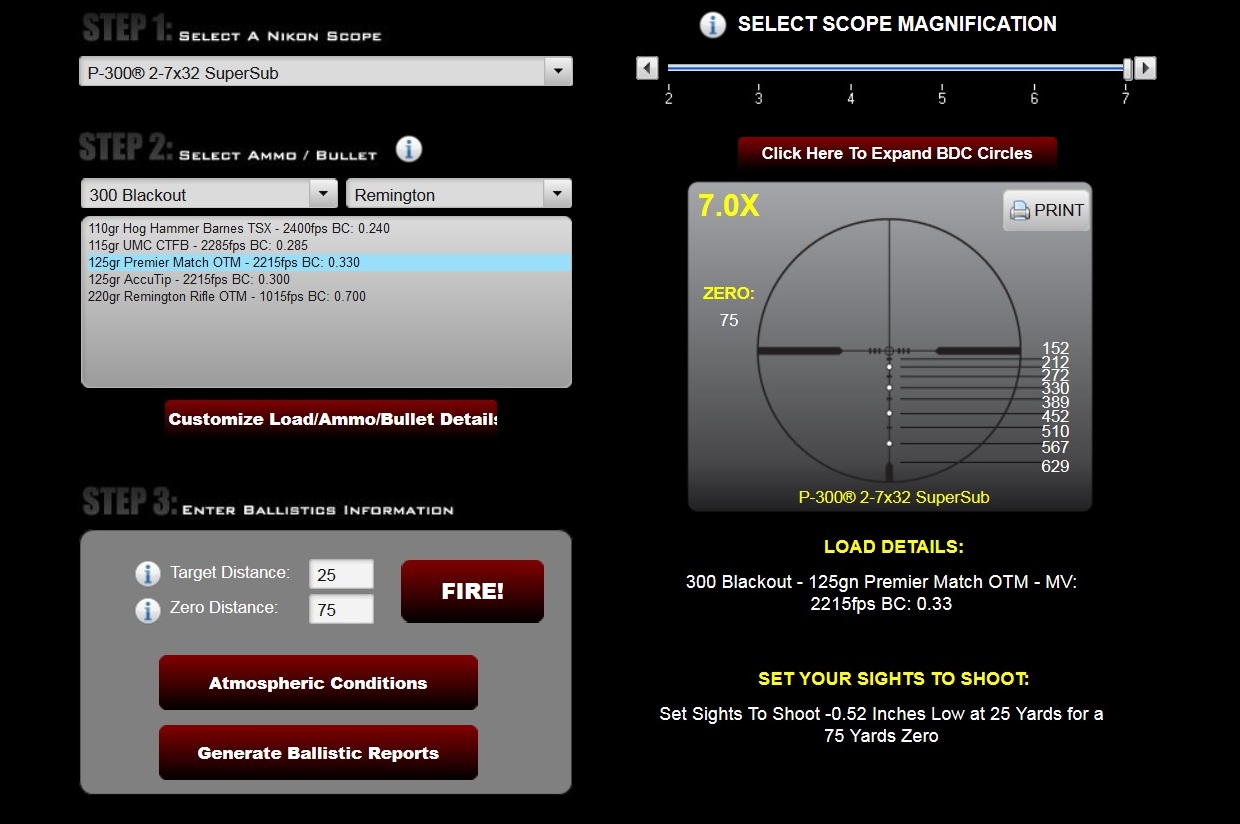Click info icon next to Select Ammo / Bullet
1240x824 pixels.
(x=408, y=150)
